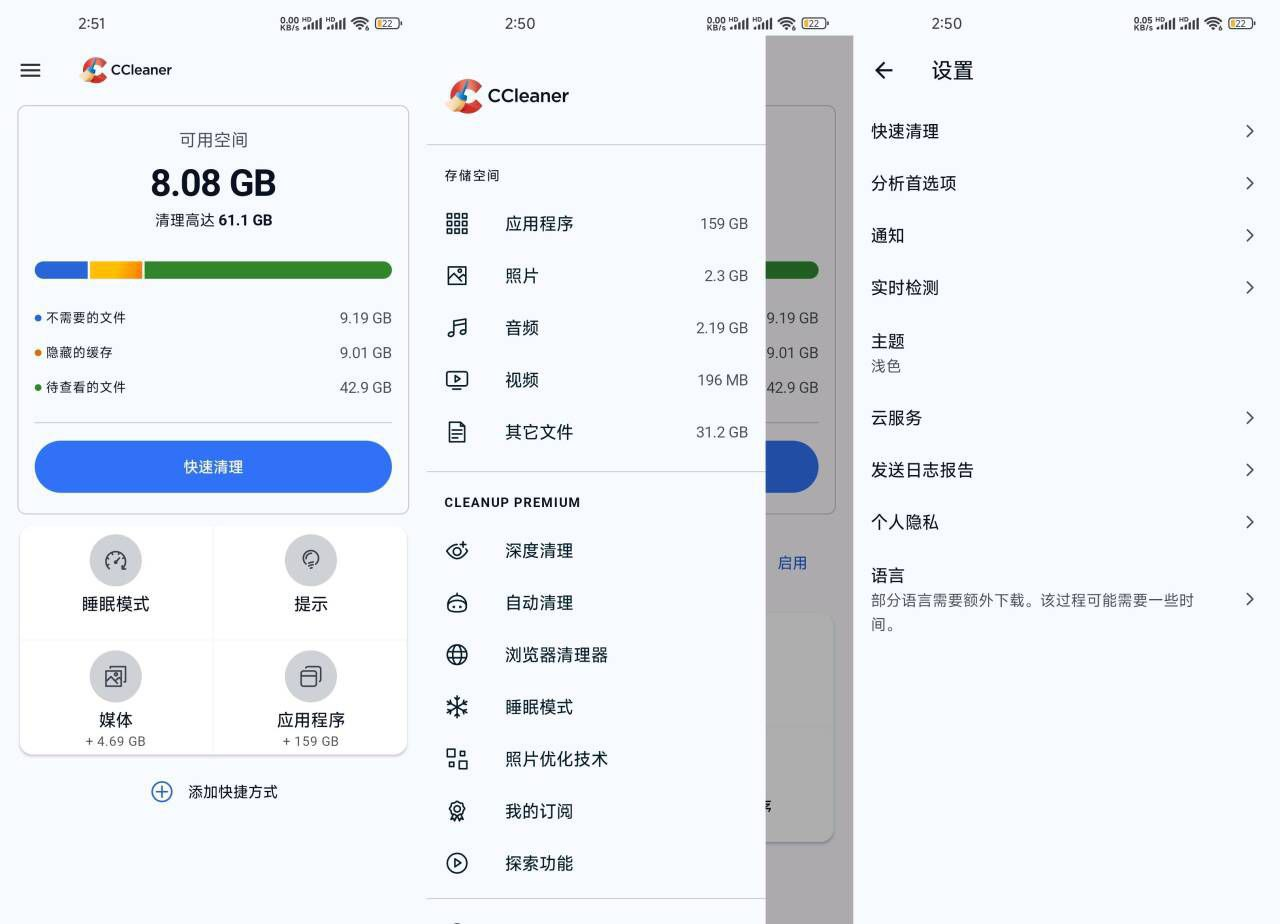
Task: Click the green segment of storage bar
Action: point(267,270)
